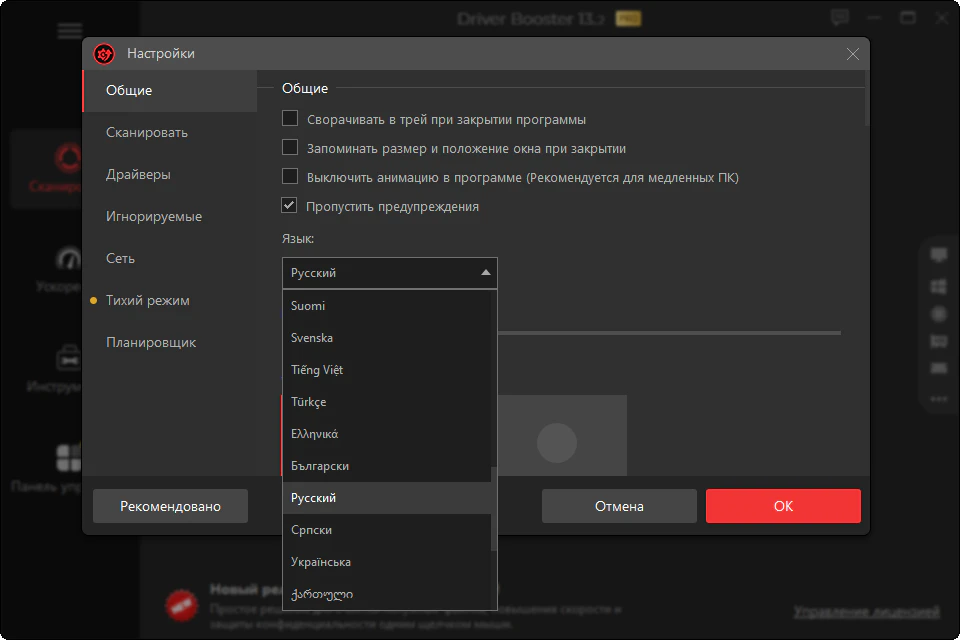
Task: Open the hamburger menu in main window
Action: click(x=70, y=31)
